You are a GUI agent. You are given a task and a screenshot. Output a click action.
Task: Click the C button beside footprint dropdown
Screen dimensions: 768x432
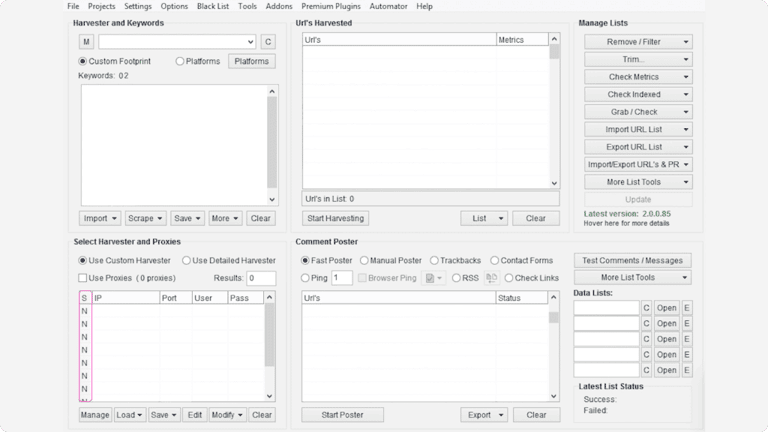[x=268, y=42]
